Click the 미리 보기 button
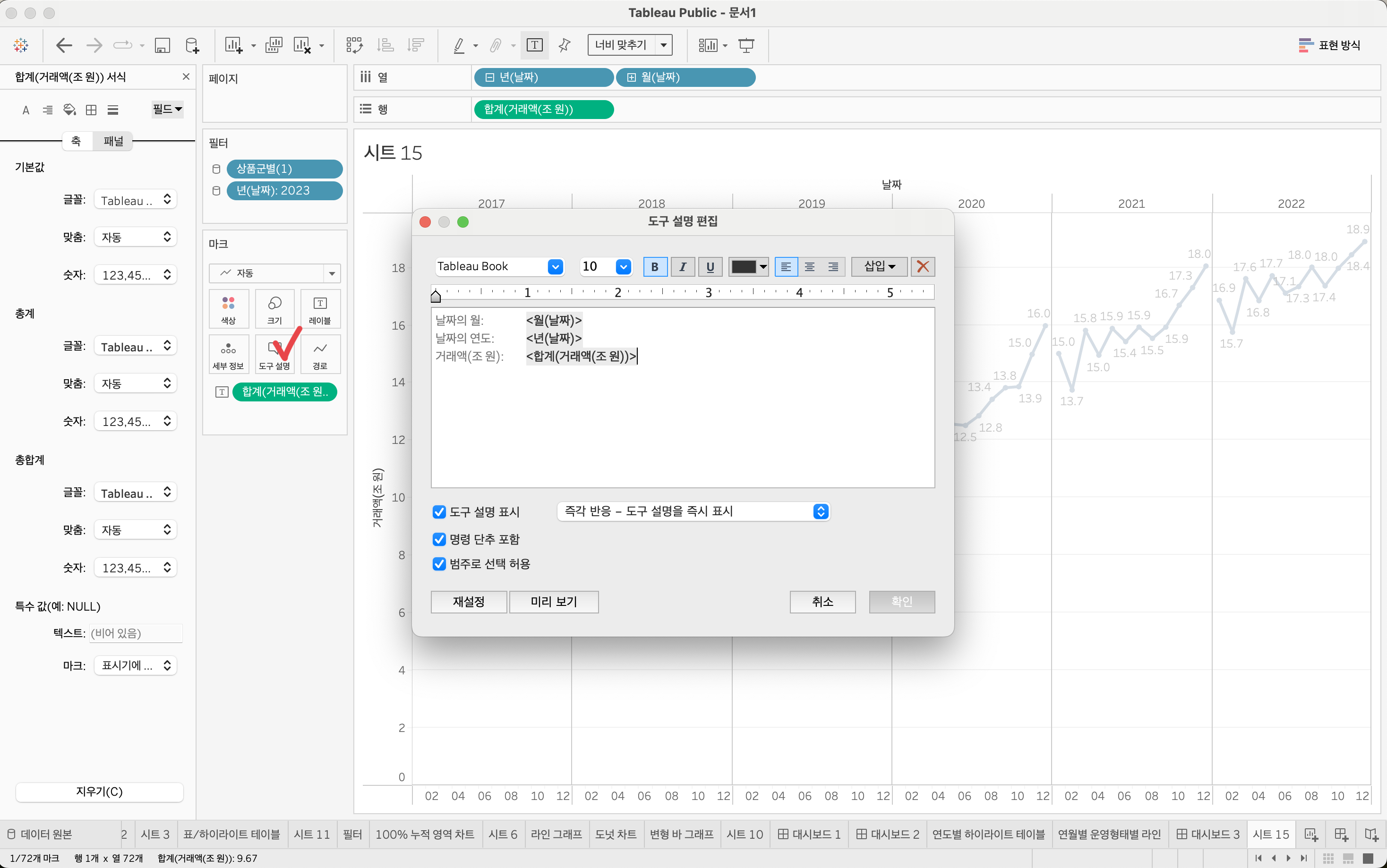 pos(553,602)
